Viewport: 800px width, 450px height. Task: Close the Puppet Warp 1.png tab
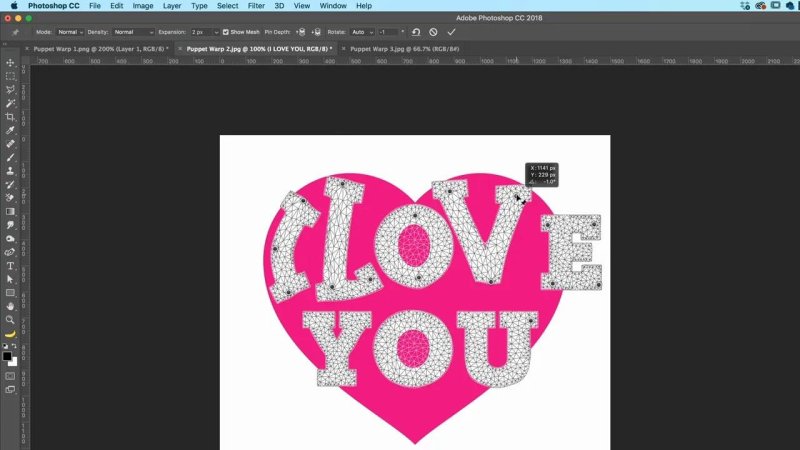pos(27,49)
